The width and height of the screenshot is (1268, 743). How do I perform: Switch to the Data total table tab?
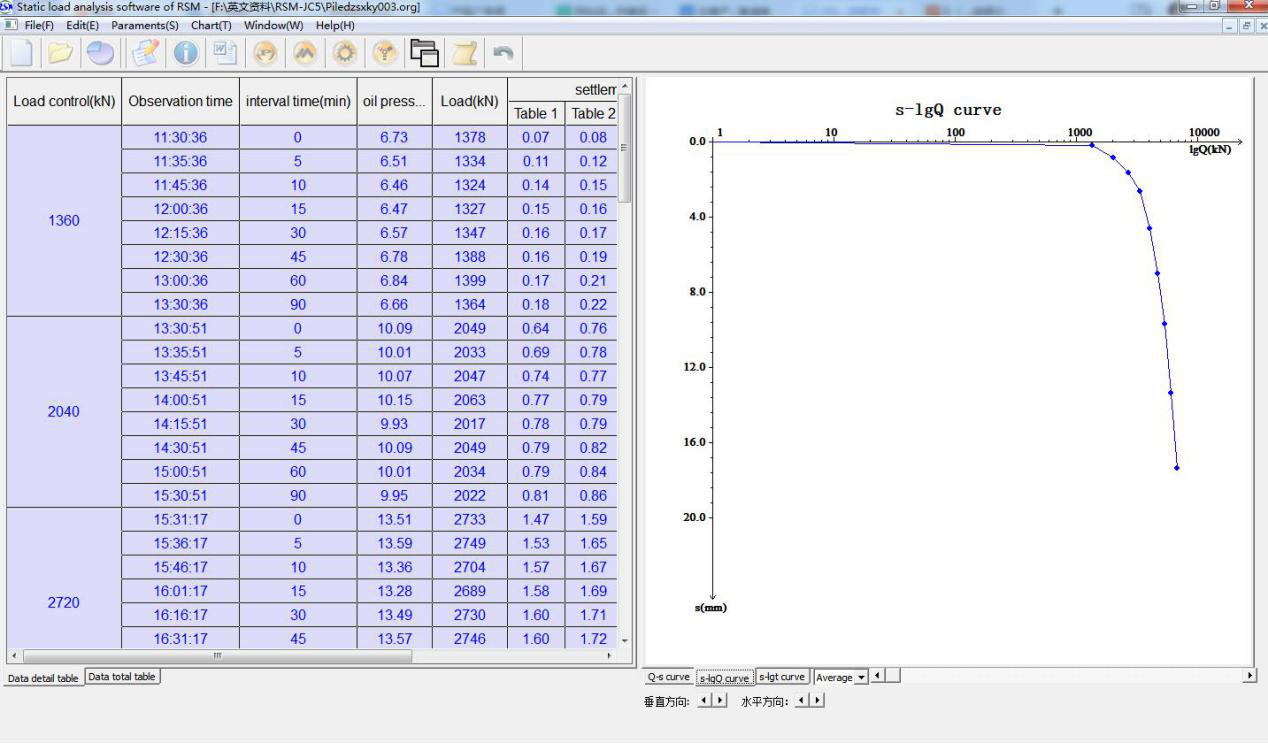coord(122,677)
